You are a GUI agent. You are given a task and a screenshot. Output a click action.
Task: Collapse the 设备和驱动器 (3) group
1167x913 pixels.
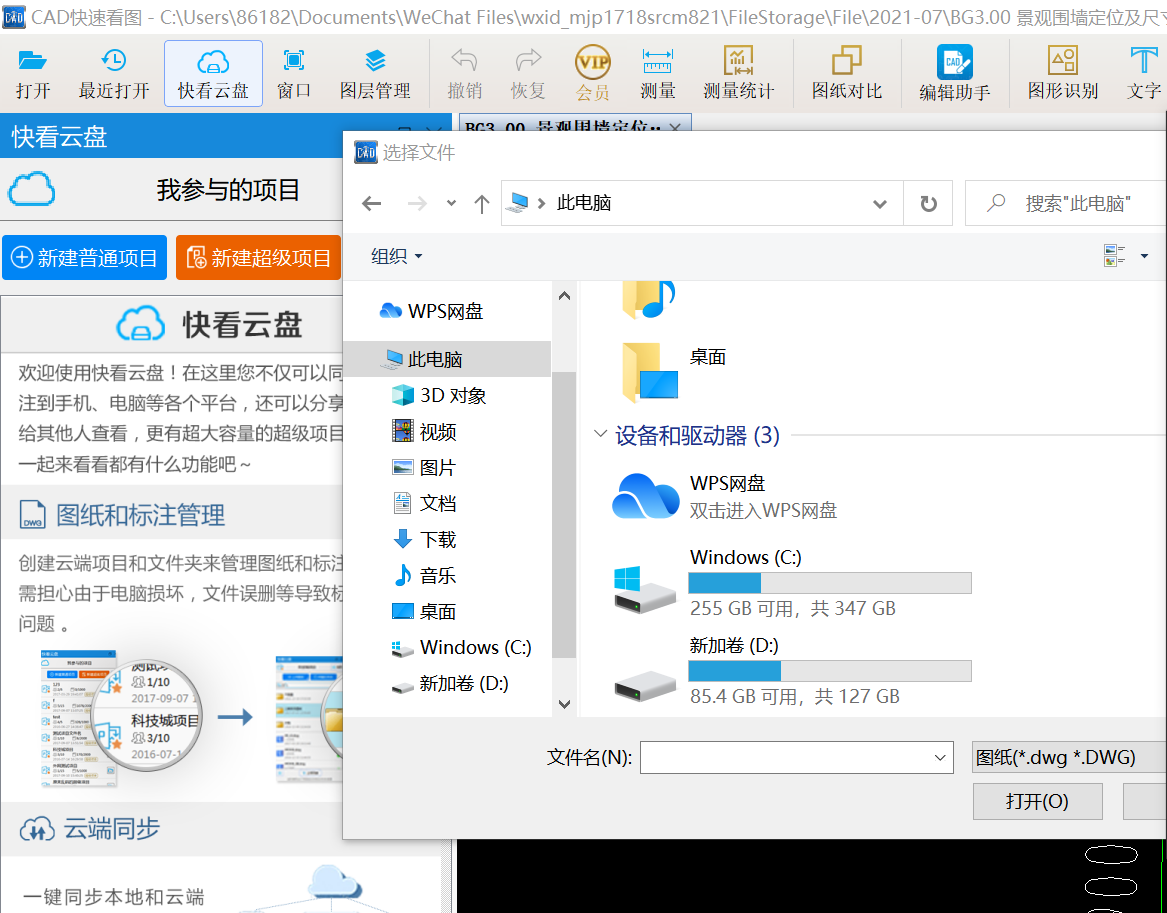(x=600, y=434)
